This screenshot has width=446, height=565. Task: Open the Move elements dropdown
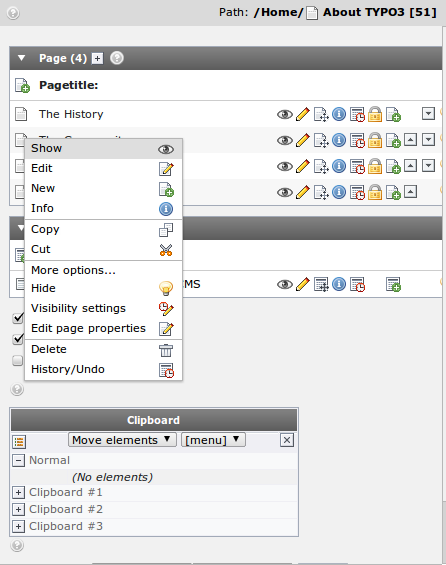pyautogui.click(x=122, y=440)
